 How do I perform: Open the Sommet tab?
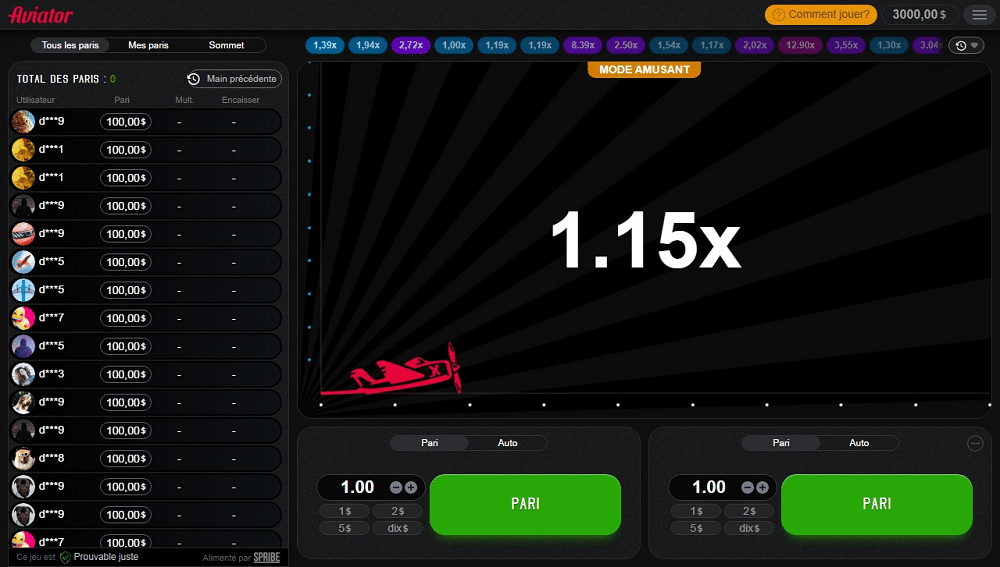point(226,45)
